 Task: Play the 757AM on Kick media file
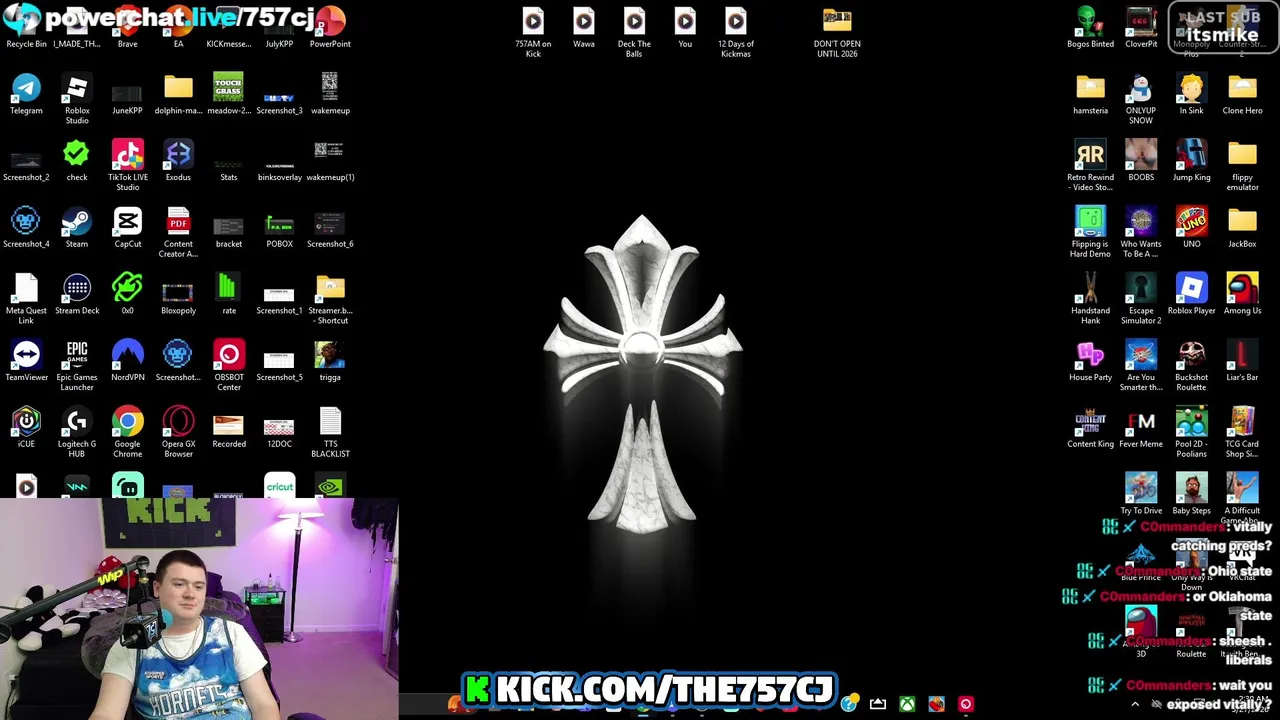[533, 32]
